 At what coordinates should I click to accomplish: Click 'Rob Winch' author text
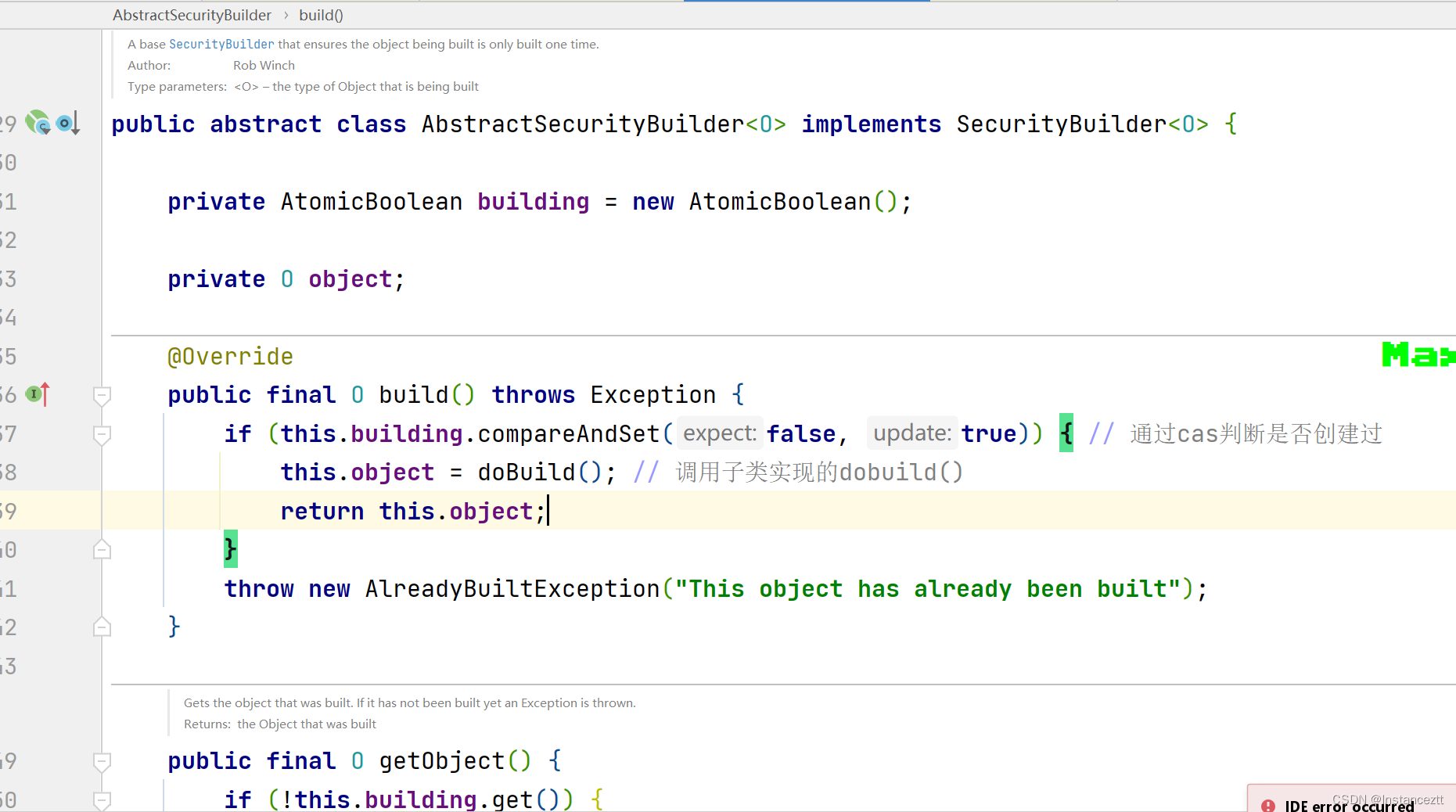[264, 66]
